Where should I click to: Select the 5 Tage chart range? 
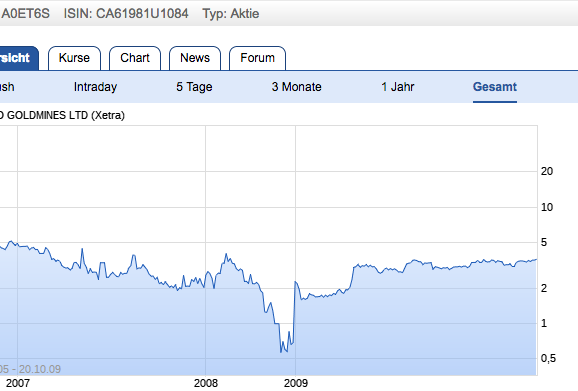tap(194, 87)
